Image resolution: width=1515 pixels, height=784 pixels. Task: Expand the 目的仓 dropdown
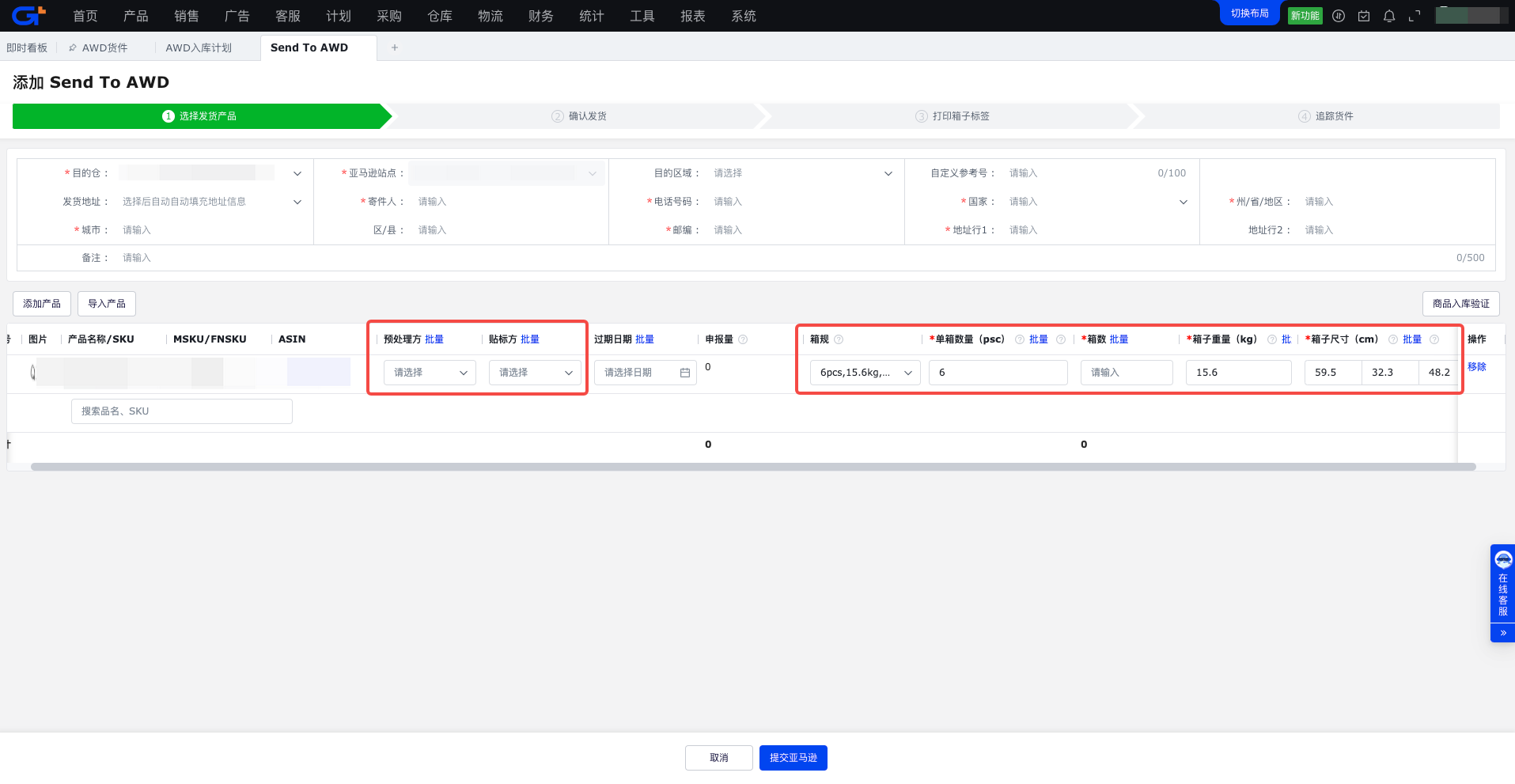(x=297, y=173)
